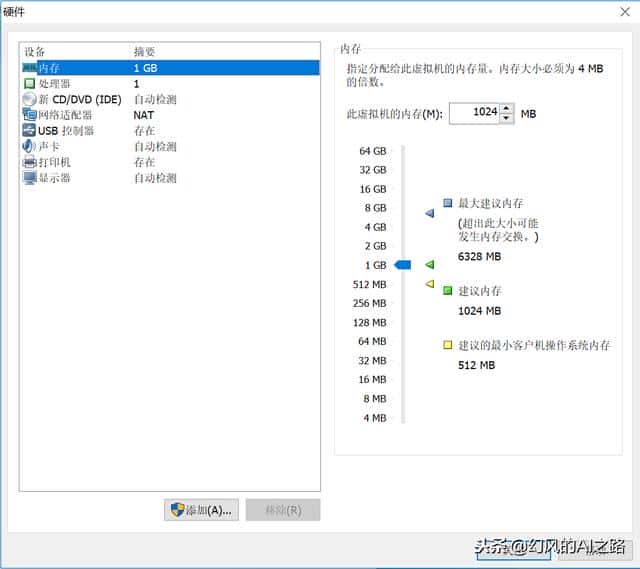Decrease memory with the spinner down arrow

(506, 118)
